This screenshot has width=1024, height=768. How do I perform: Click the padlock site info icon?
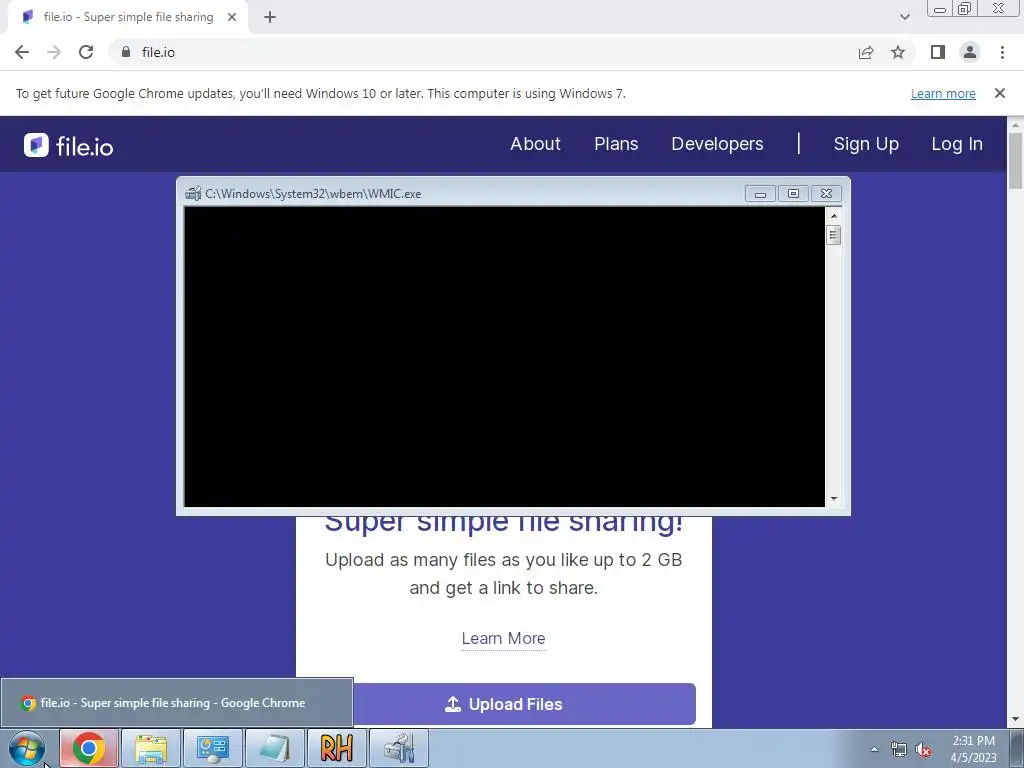[126, 52]
